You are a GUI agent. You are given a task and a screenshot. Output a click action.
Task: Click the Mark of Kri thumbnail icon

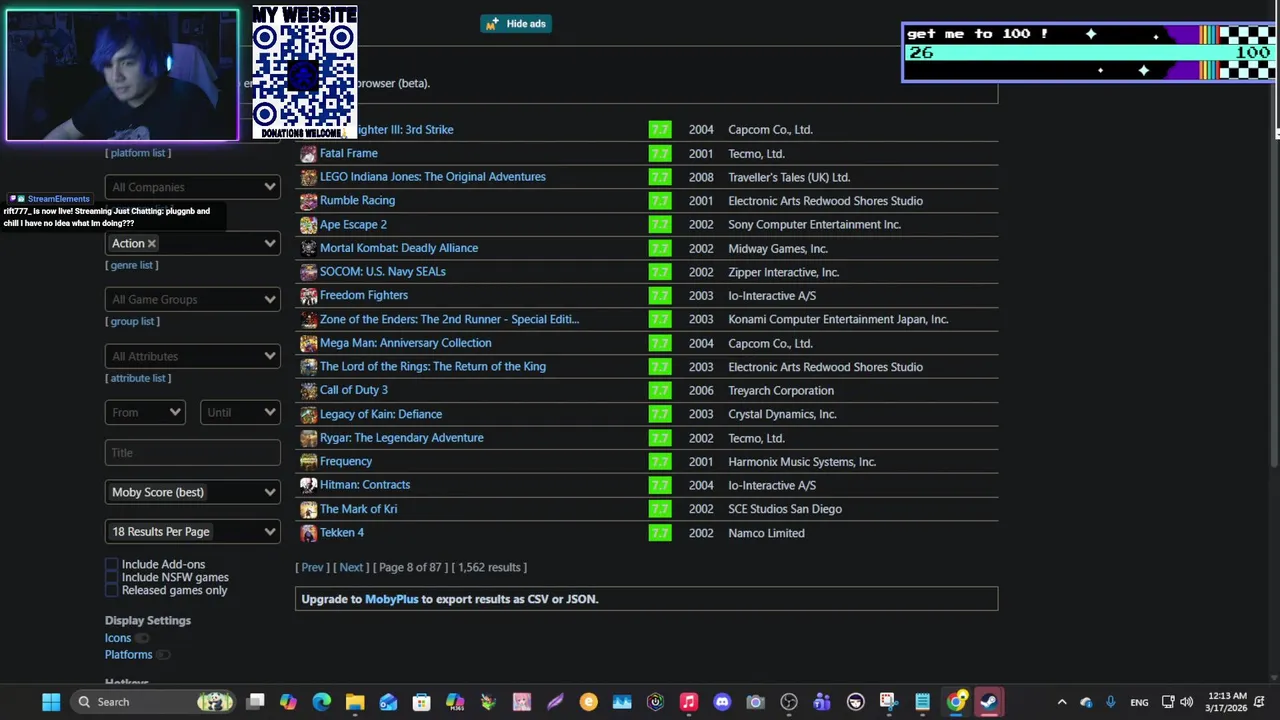click(308, 509)
